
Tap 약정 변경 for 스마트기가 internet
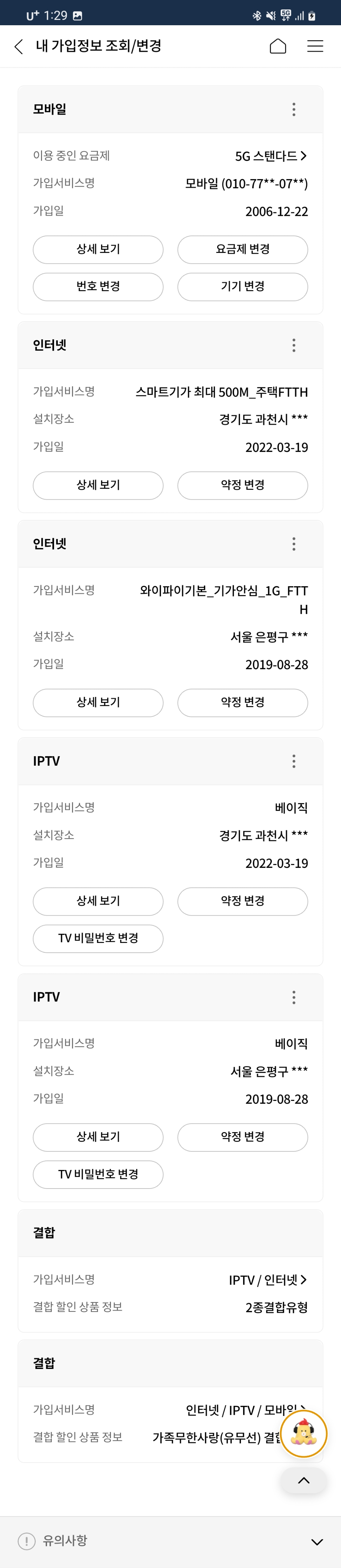(242, 485)
